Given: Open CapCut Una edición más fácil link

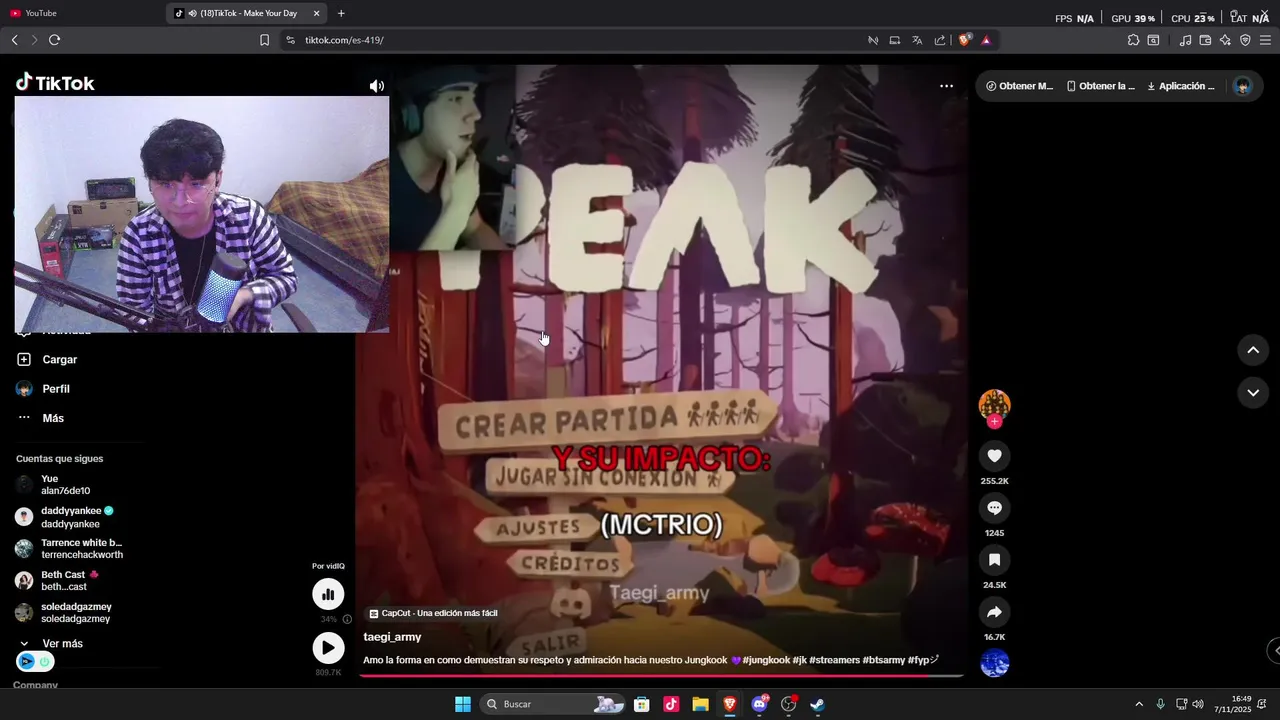Looking at the screenshot, I should [433, 613].
